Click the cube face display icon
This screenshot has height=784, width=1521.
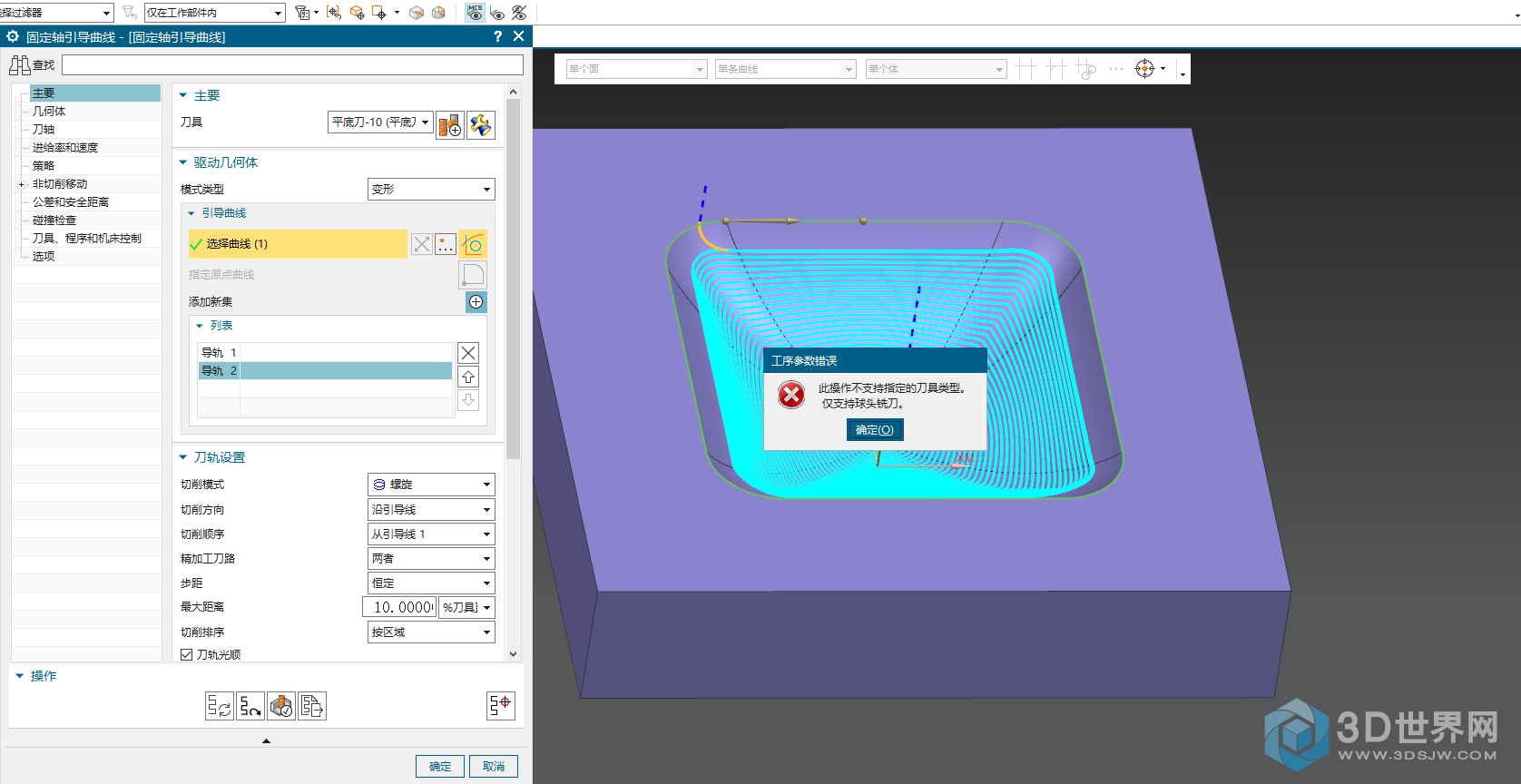pyautogui.click(x=438, y=13)
